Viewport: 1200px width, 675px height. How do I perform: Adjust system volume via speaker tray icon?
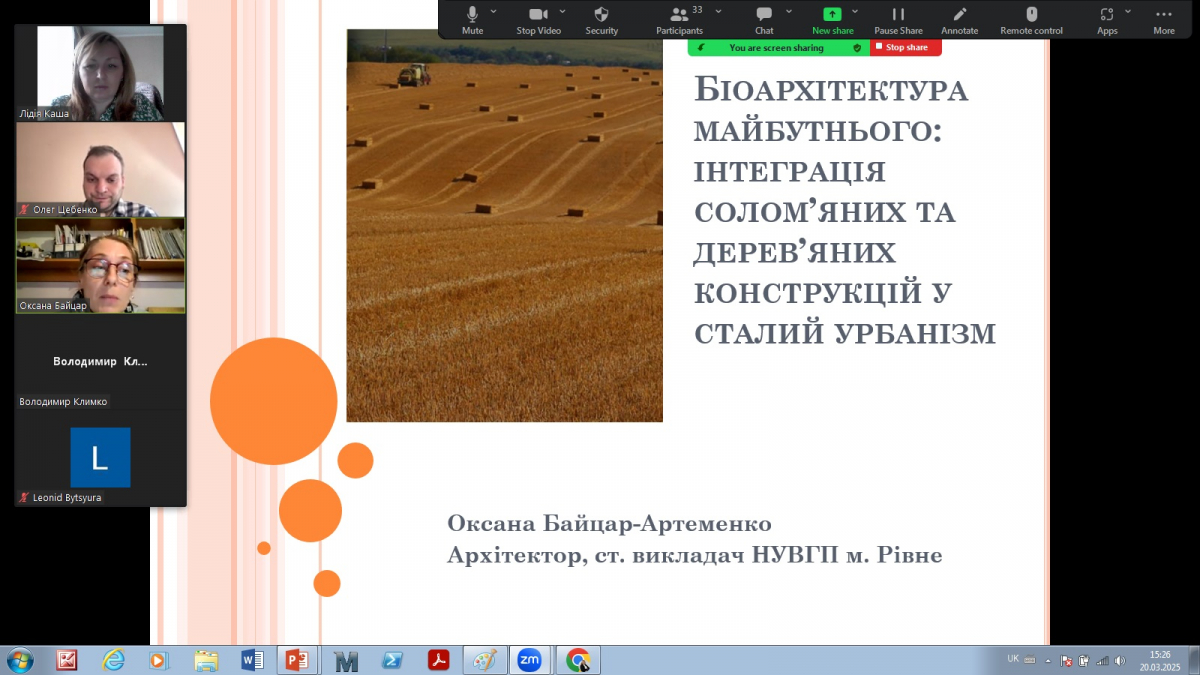(x=1119, y=660)
